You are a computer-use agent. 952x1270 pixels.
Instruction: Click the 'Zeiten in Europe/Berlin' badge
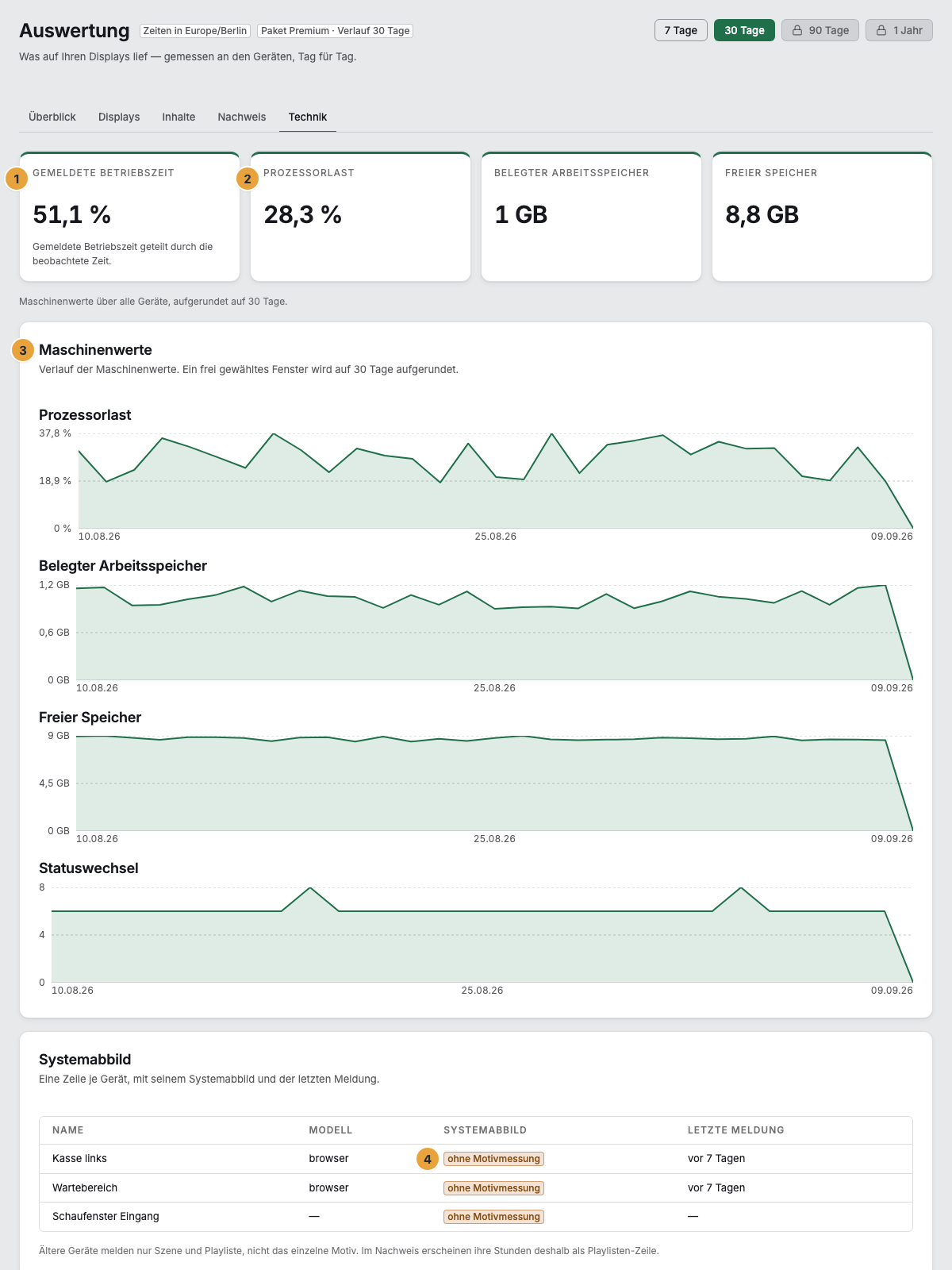[195, 31]
